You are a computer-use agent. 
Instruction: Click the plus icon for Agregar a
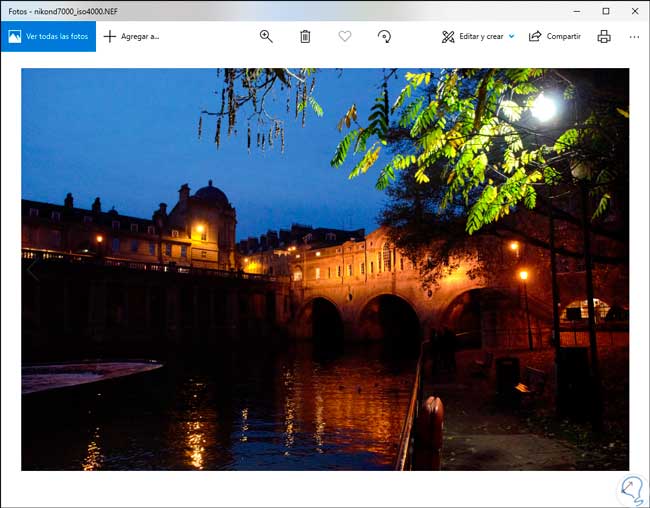tap(110, 36)
